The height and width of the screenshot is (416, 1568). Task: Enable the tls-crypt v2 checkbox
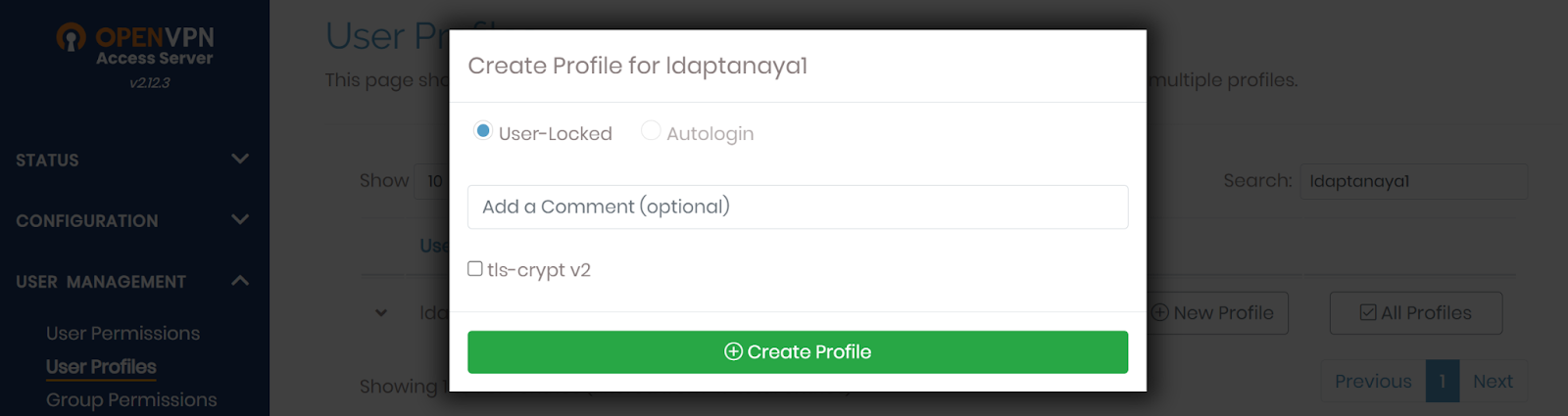[475, 269]
